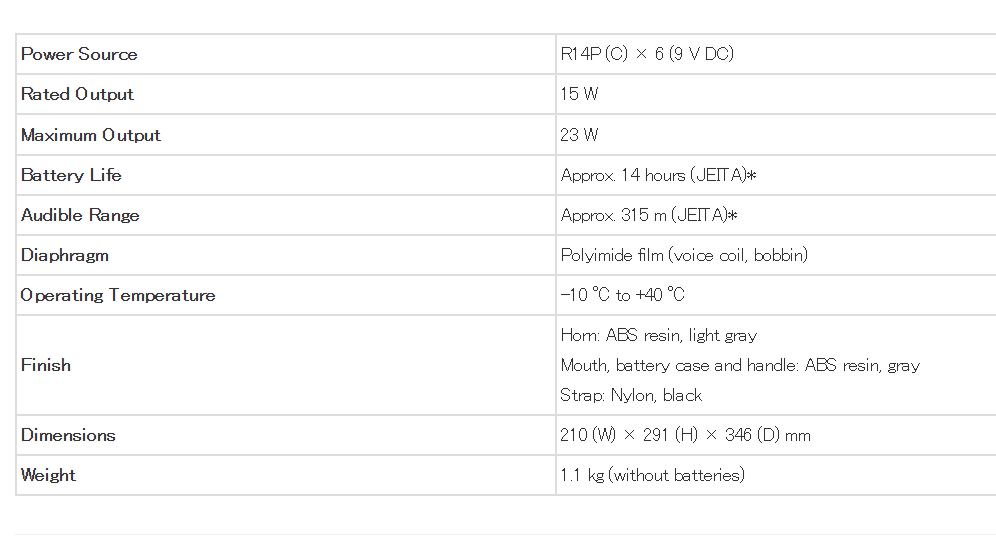Select the 23 W maximum output value
The width and height of the screenshot is (996, 537).
pos(580,135)
